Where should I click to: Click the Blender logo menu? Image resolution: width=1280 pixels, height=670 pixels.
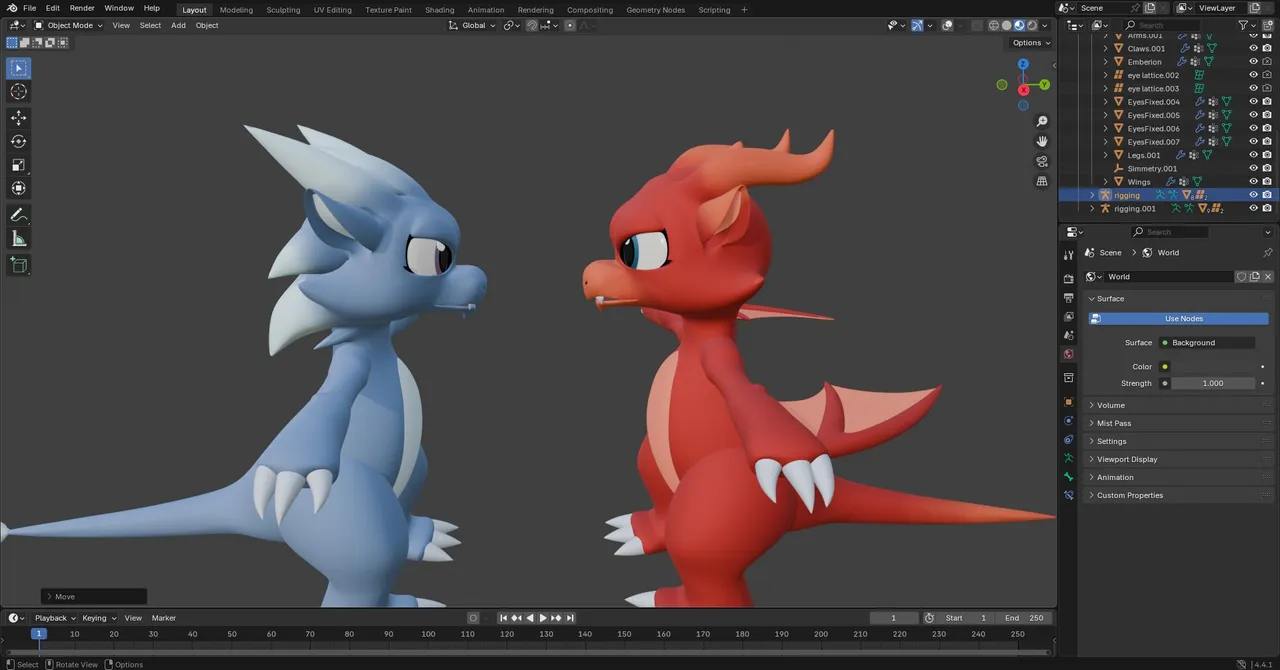click(x=10, y=8)
